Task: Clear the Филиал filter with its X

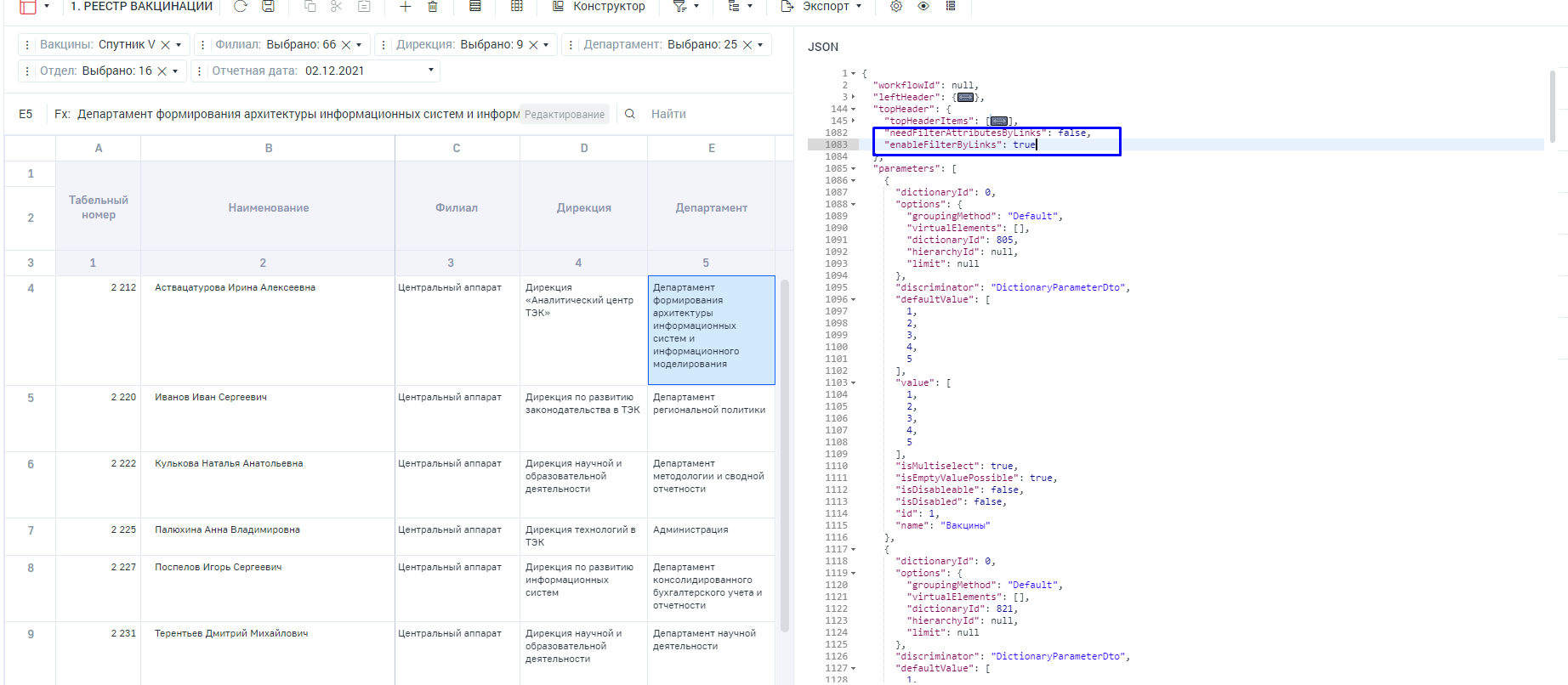Action: point(346,45)
